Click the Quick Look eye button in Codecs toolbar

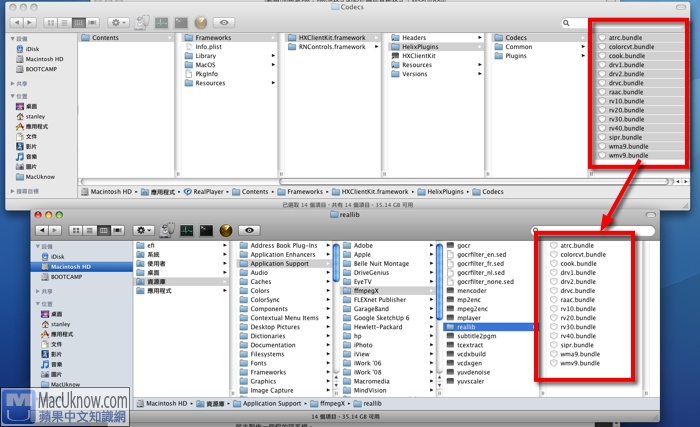click(224, 22)
